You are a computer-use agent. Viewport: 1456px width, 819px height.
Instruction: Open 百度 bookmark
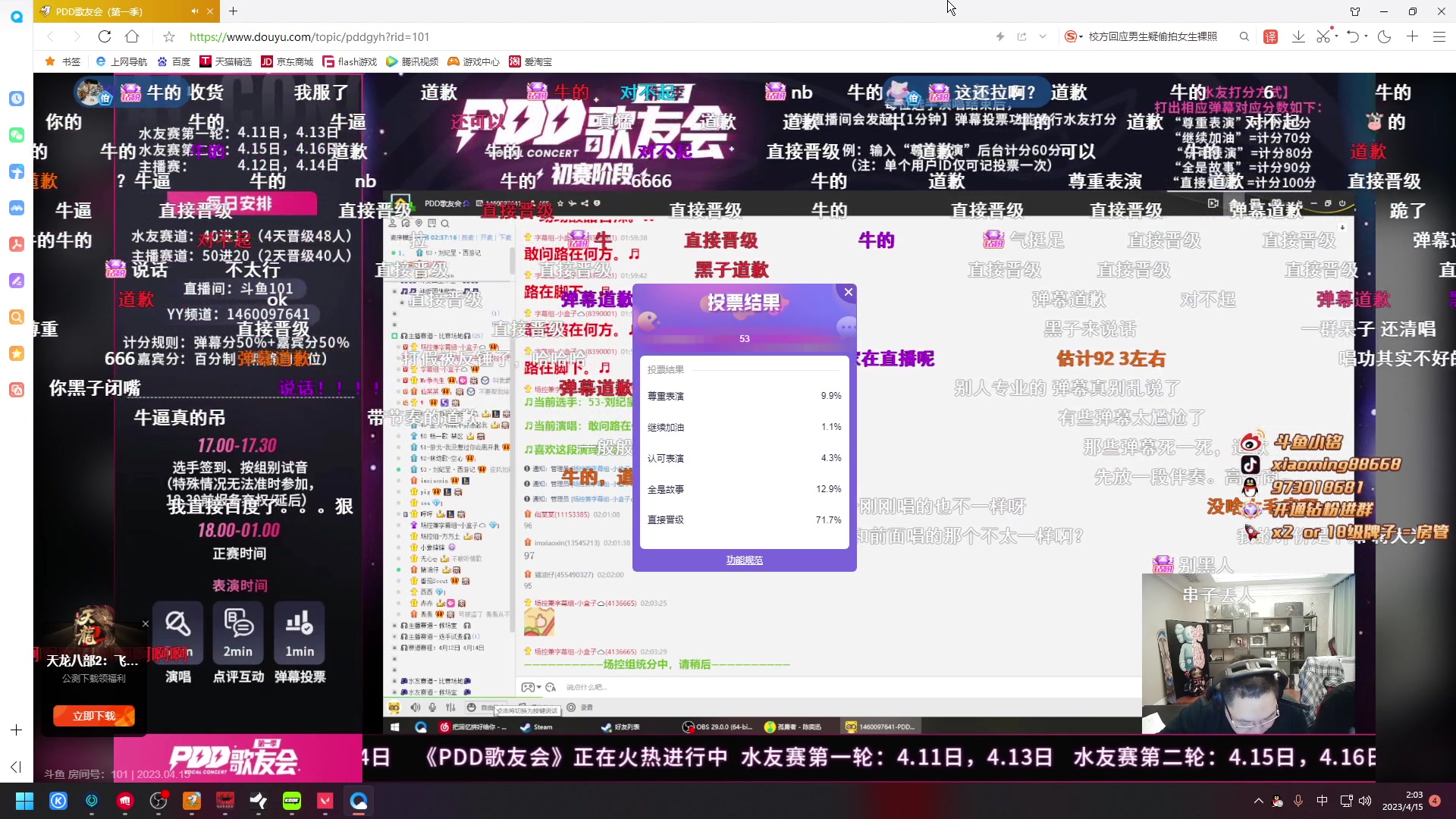tap(174, 61)
